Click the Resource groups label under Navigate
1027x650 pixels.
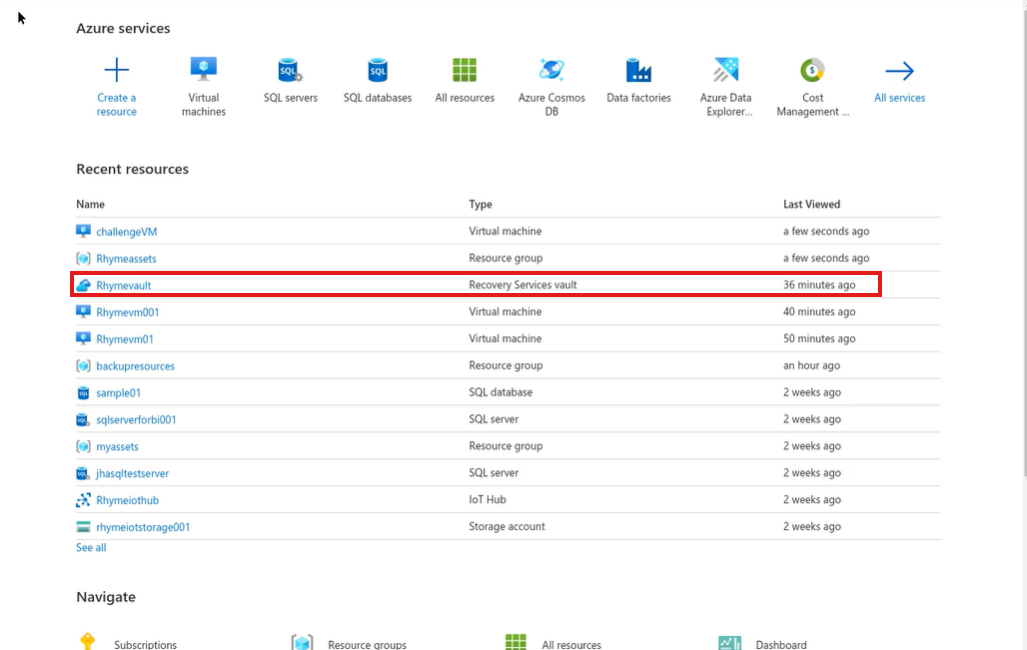(x=367, y=645)
